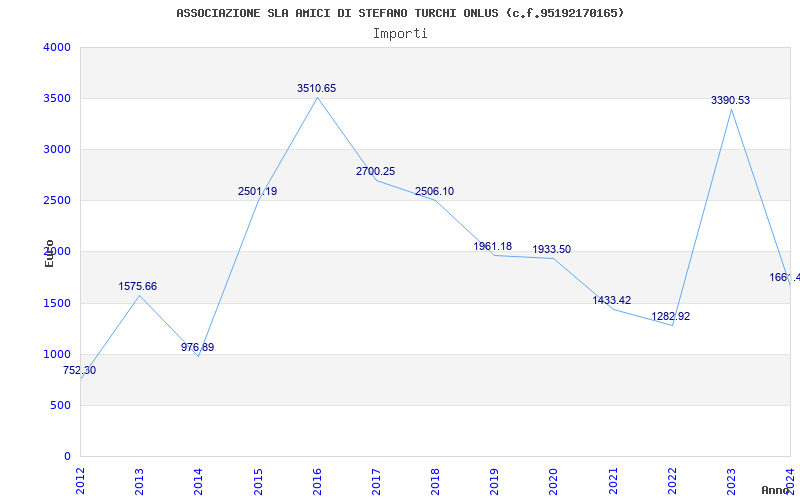
Task: Click the 1961.18 data label
Action: pyautogui.click(x=492, y=247)
